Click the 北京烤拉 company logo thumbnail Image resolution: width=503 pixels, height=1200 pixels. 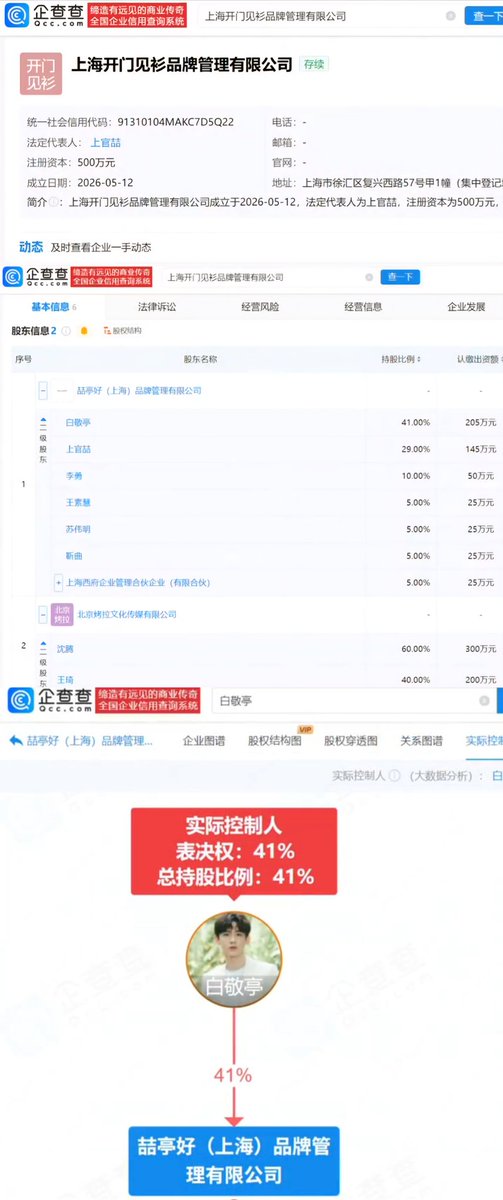[x=62, y=613]
